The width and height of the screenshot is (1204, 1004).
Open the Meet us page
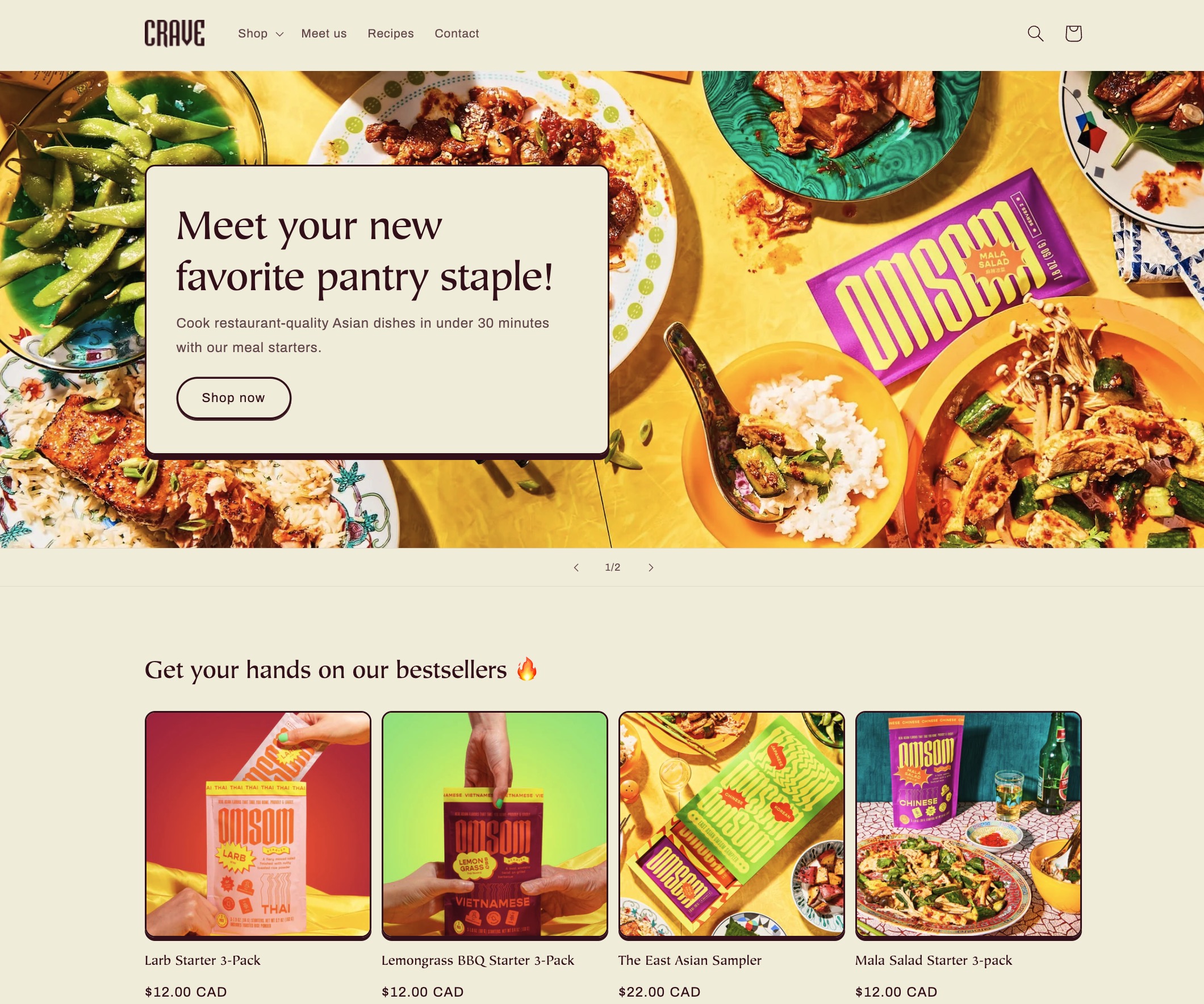pyautogui.click(x=324, y=34)
